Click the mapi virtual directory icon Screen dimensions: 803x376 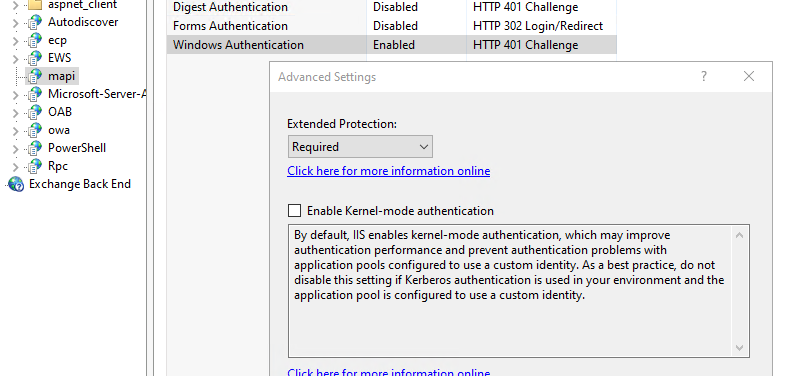click(x=35, y=76)
